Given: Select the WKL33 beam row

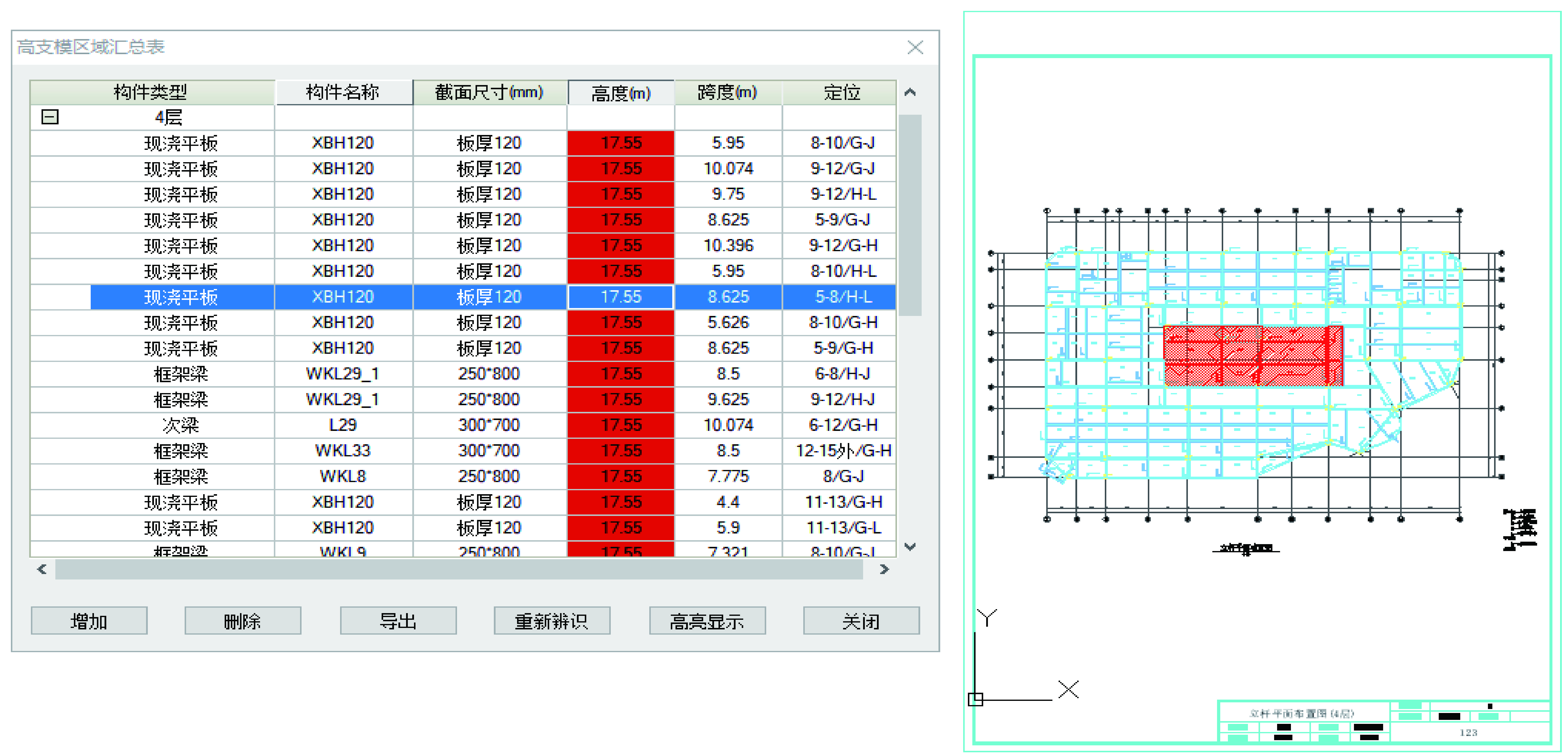Looking at the screenshot, I should pos(463,451).
